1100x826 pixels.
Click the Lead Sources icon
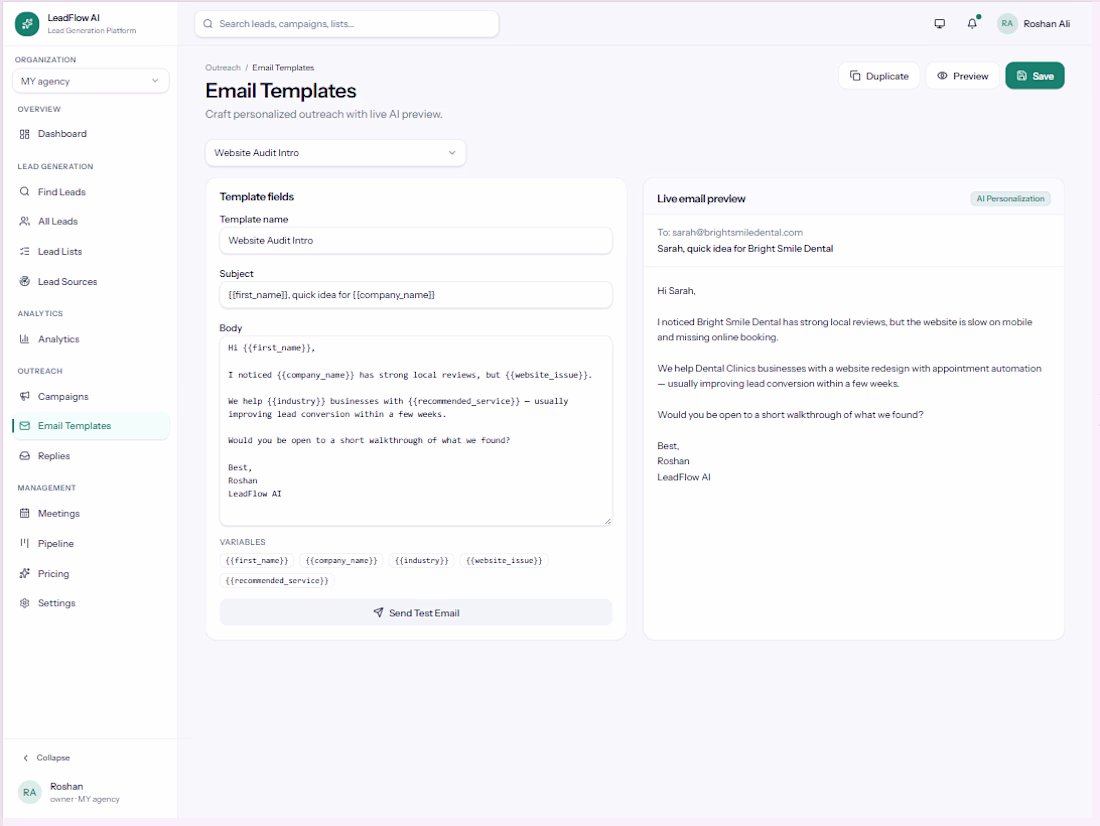click(25, 281)
